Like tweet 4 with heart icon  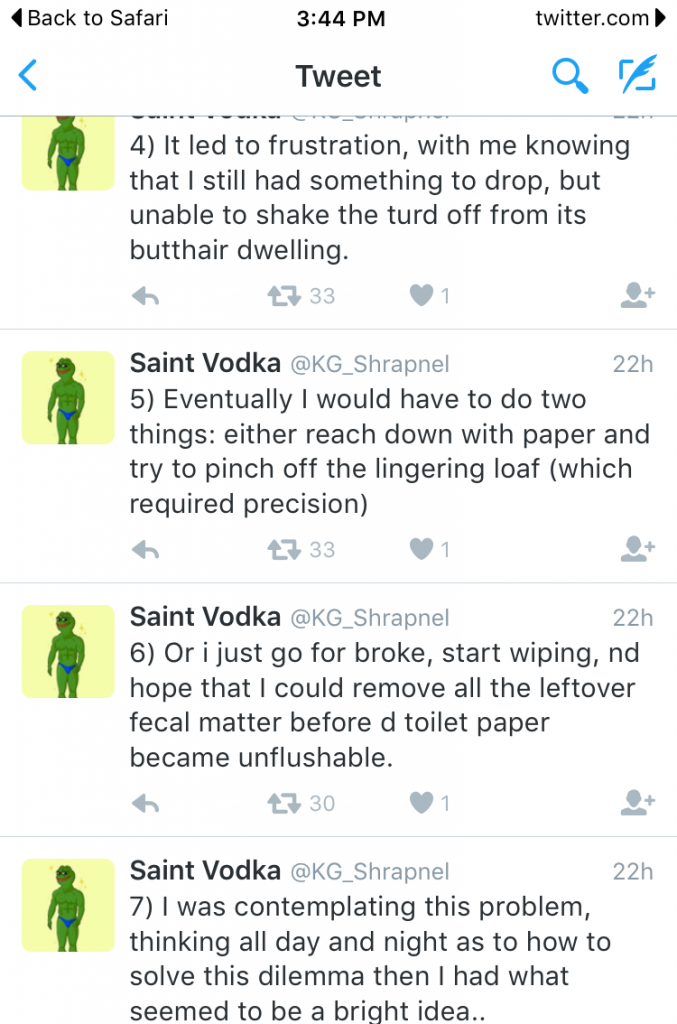coord(422,296)
